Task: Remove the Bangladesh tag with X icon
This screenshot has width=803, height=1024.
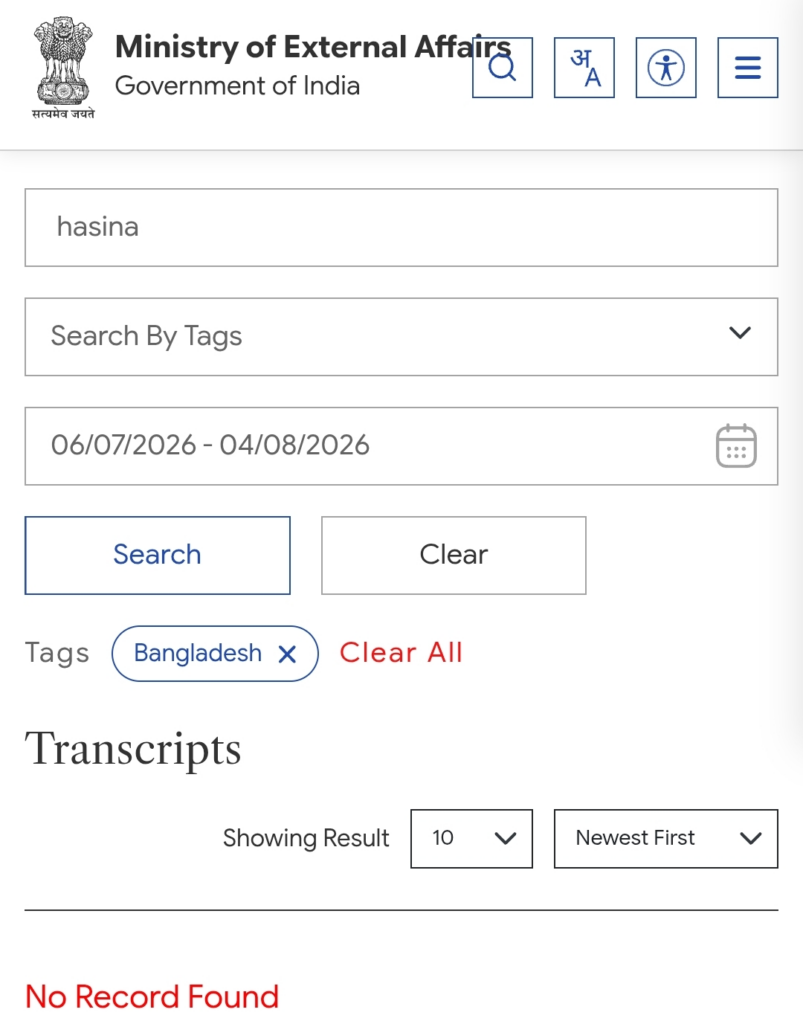Action: 287,654
